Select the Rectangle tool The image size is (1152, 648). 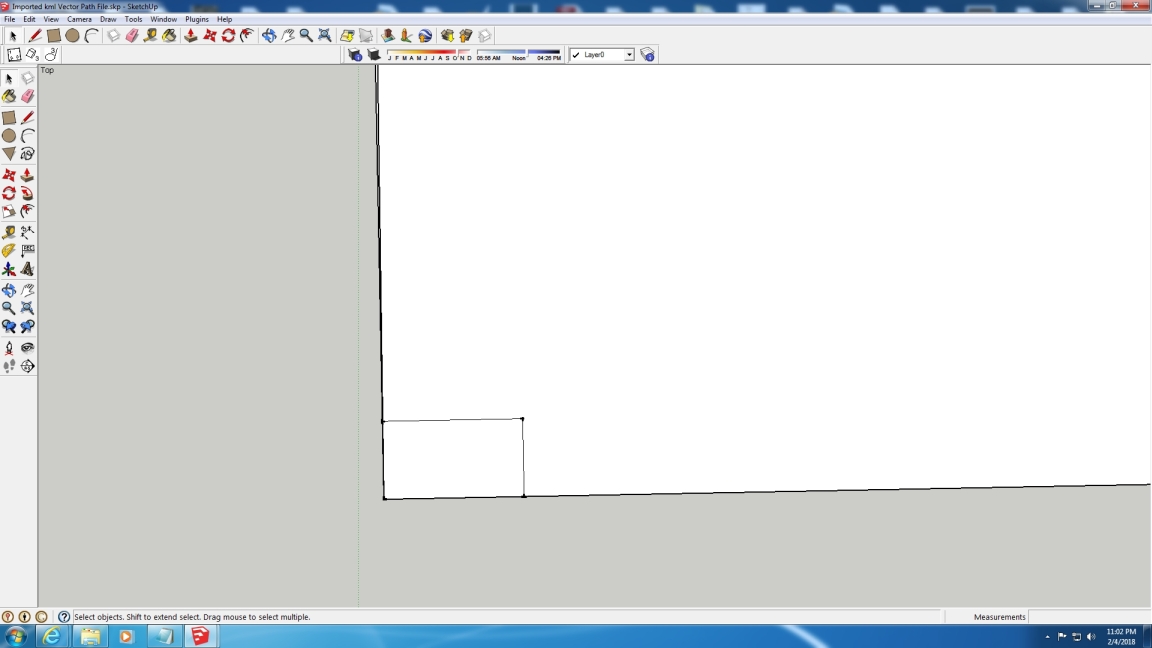(53, 35)
